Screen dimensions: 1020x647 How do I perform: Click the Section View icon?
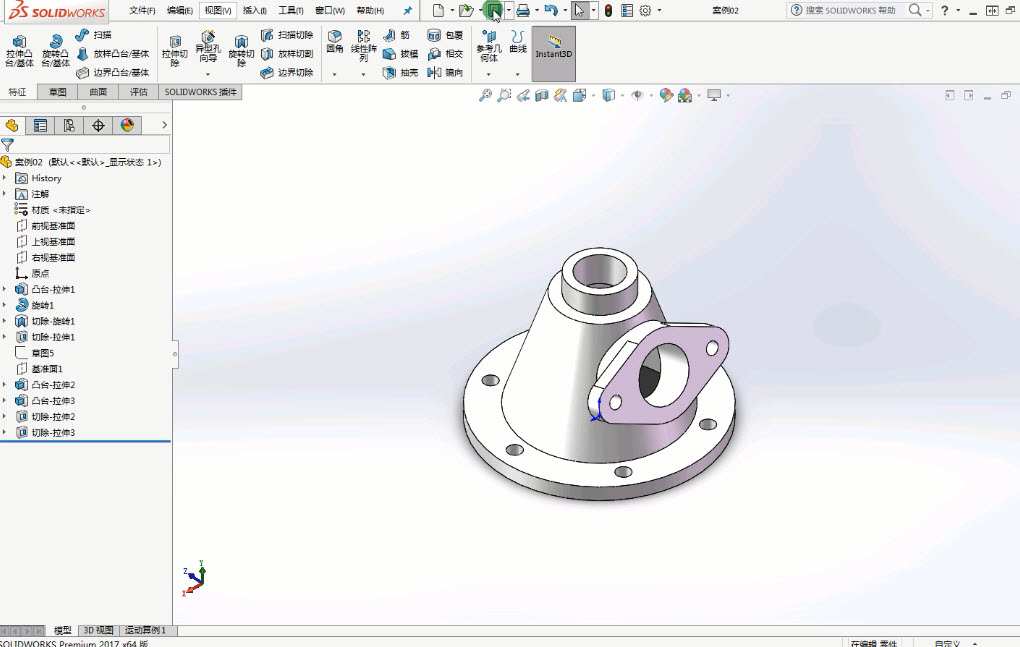[x=542, y=96]
